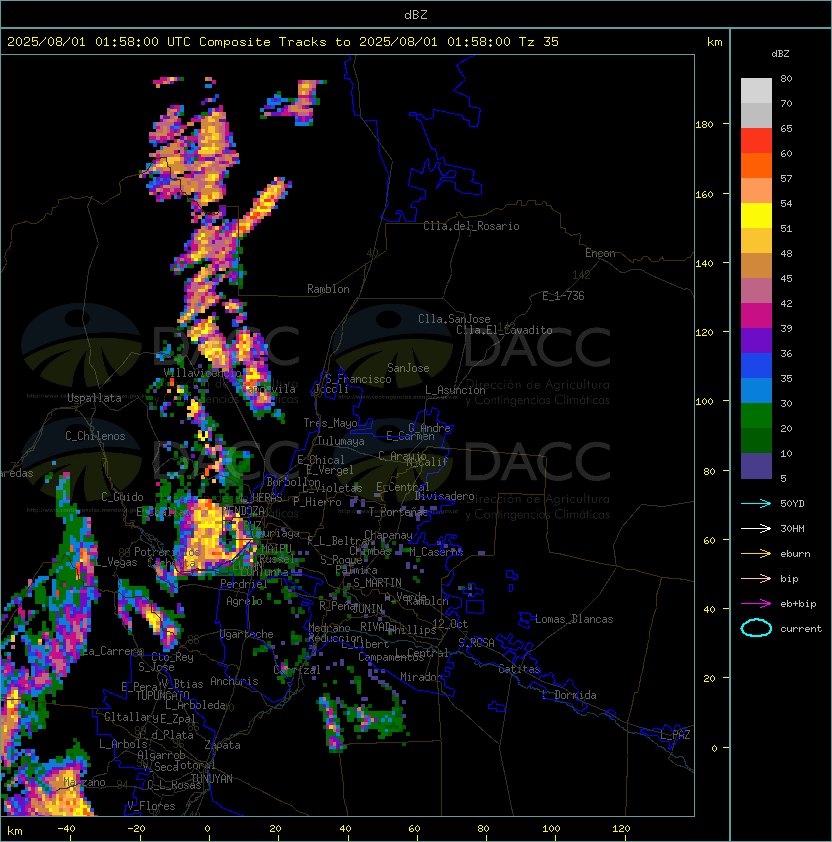Click the 120 km tick on bottom axis
The height and width of the screenshot is (842, 832).
tap(621, 829)
